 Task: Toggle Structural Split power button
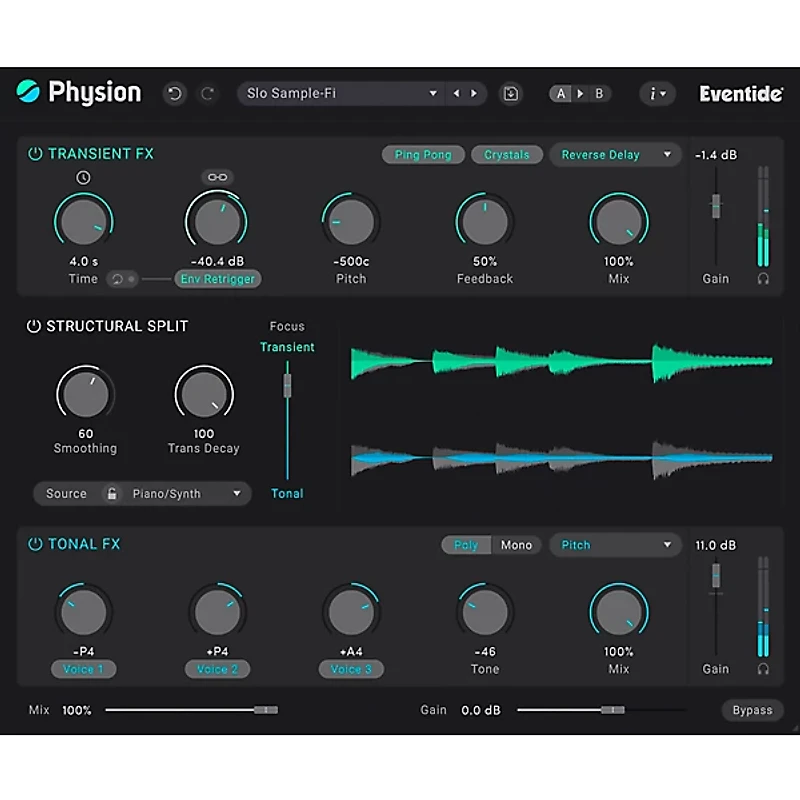[34, 326]
